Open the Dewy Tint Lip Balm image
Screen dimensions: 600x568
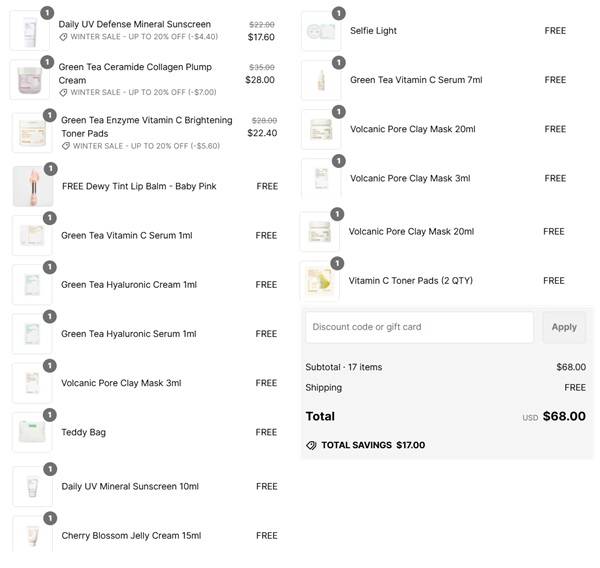tap(32, 186)
